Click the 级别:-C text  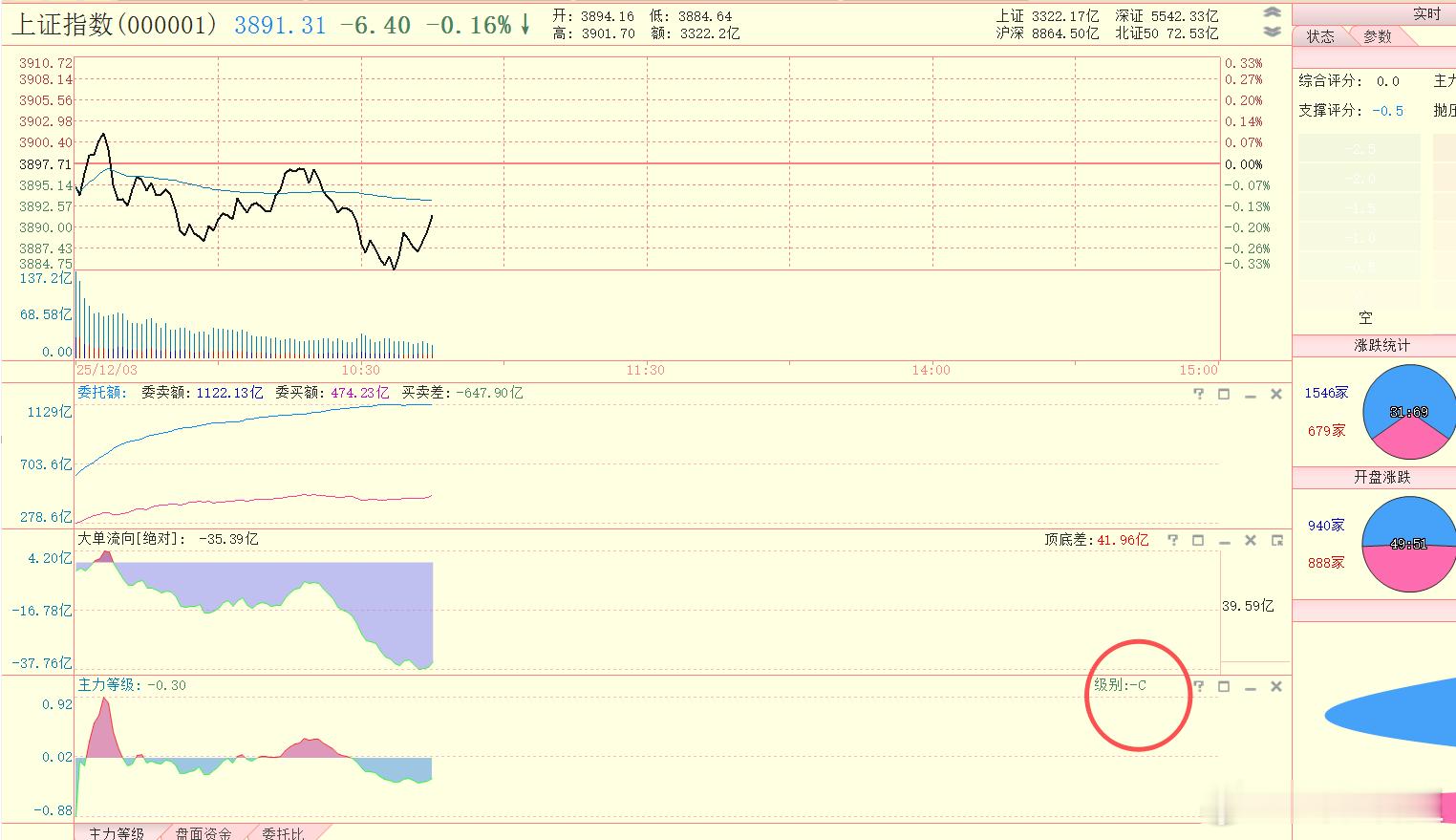[x=1120, y=685]
